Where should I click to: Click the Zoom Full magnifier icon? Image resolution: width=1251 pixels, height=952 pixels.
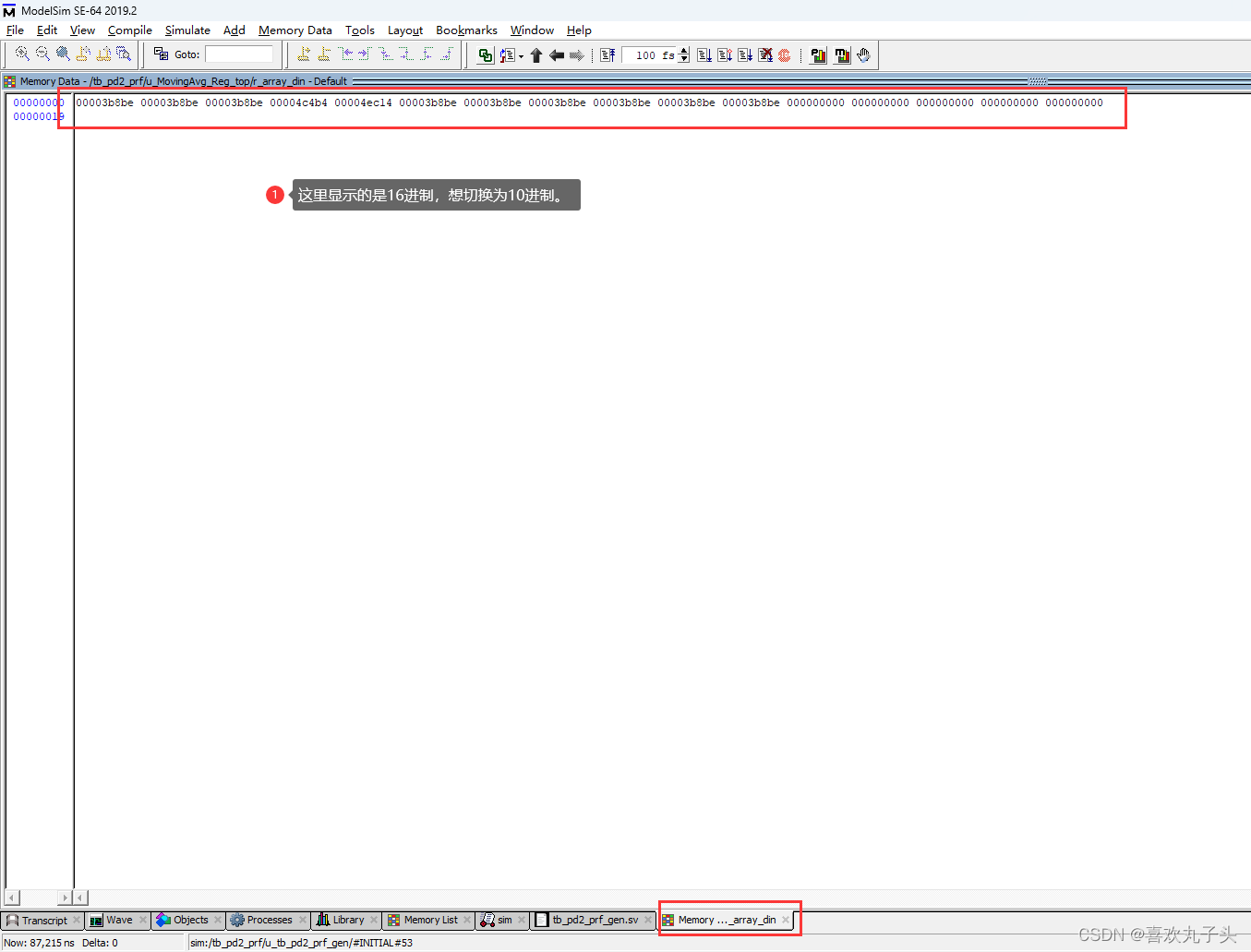coord(62,54)
